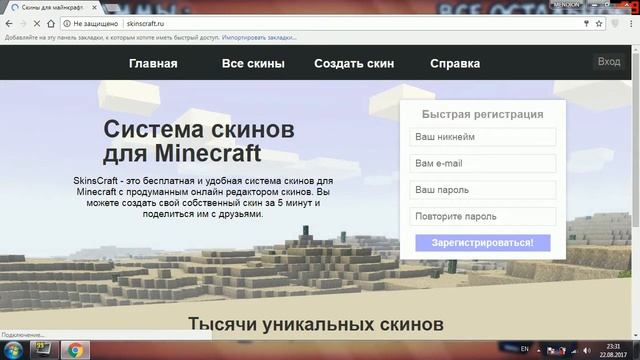Open Chrome from the taskbar
This screenshot has height=360, width=640.
76,350
